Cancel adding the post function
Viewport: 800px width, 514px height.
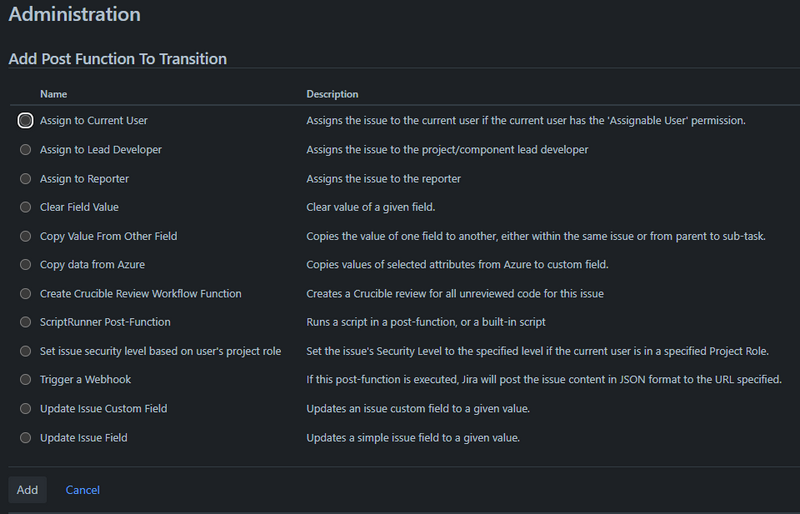[x=83, y=490]
